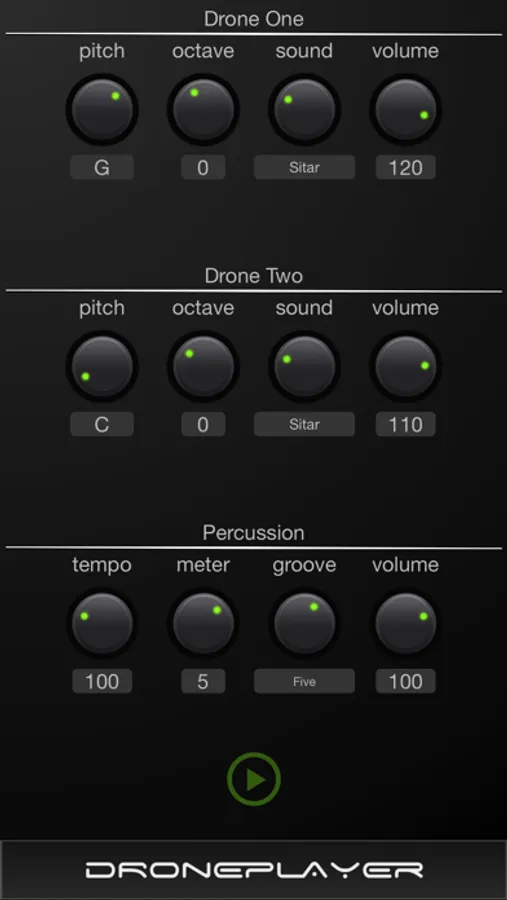Click the Drone One pitch knob
Screen dimensions: 507x900
(102, 109)
